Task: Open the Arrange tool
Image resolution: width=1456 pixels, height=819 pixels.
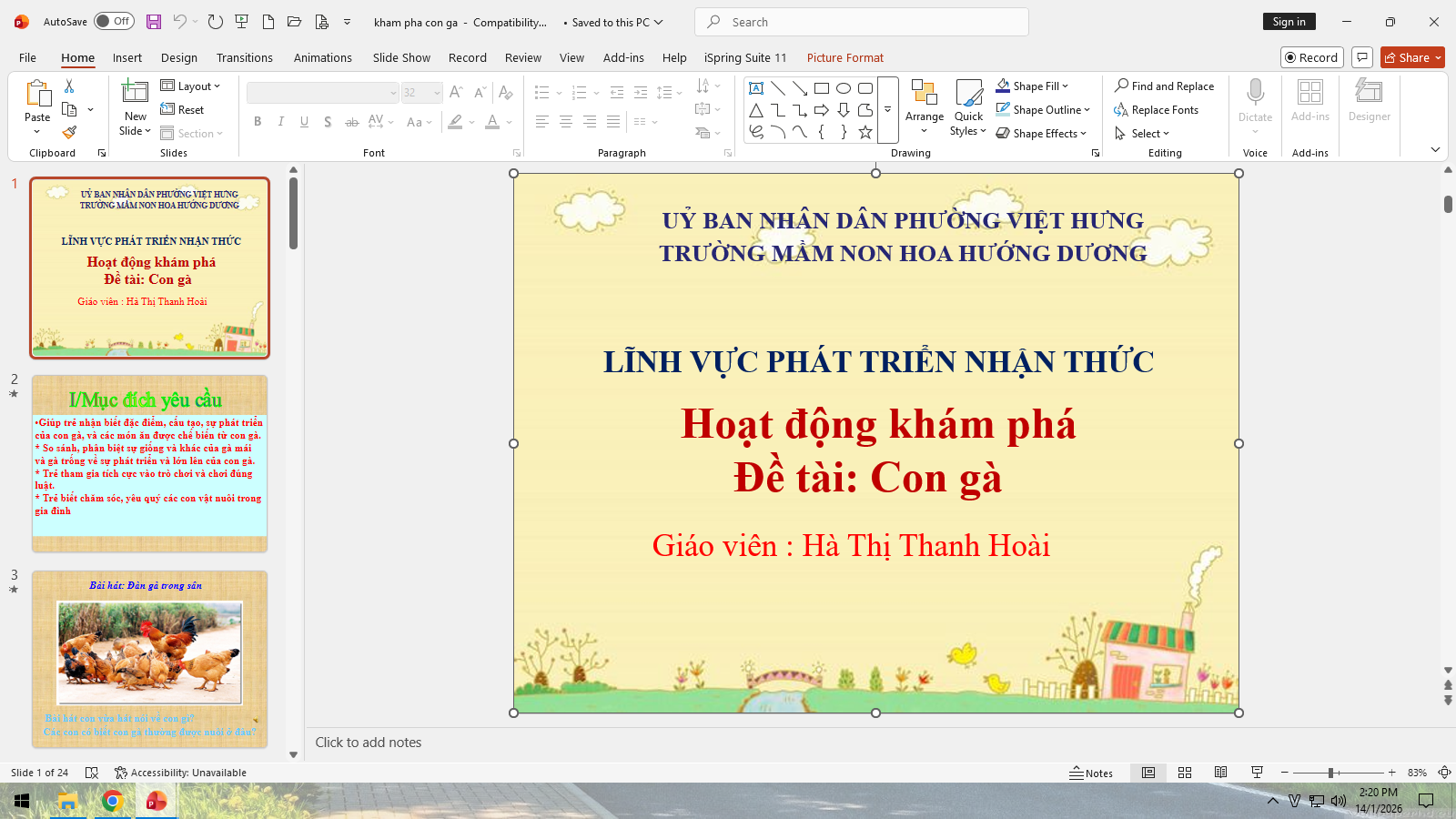Action: tap(924, 107)
